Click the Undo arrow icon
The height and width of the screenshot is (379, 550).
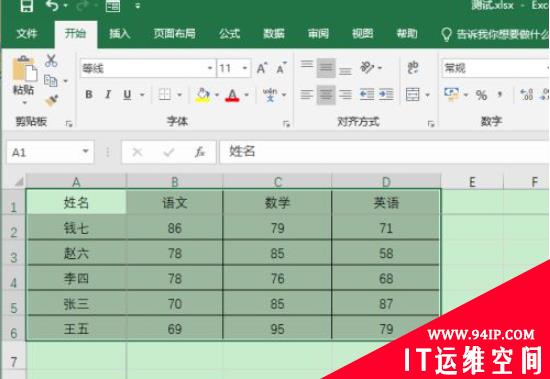52,6
